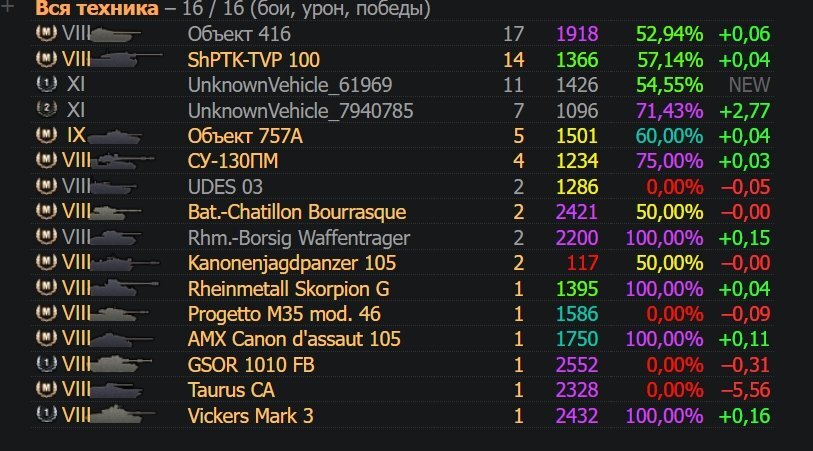Screen dimensions: 813x451
Task: Click the mastery badge of Taurus CA
Action: click(46, 389)
